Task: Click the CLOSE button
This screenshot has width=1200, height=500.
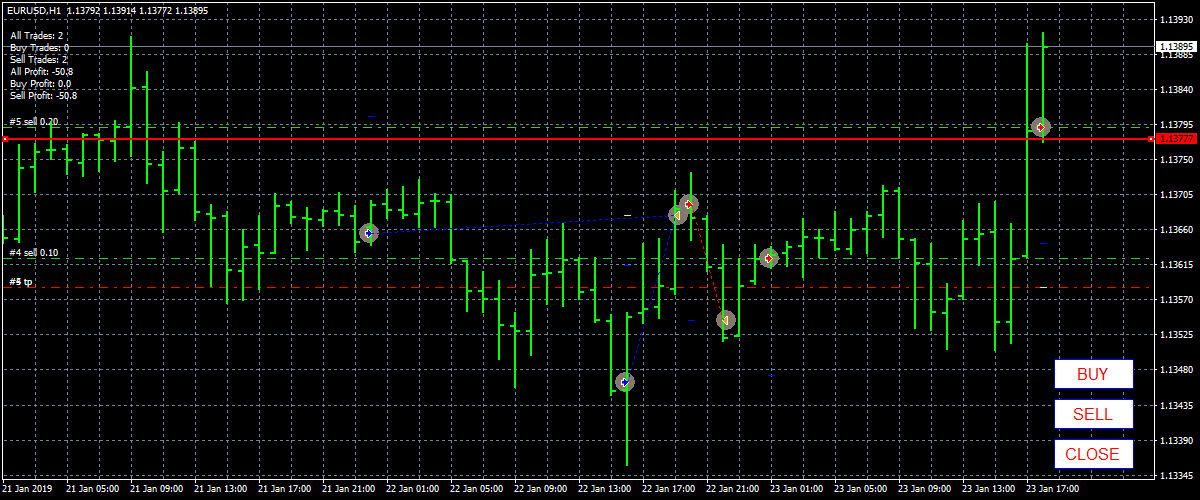Action: point(1093,454)
